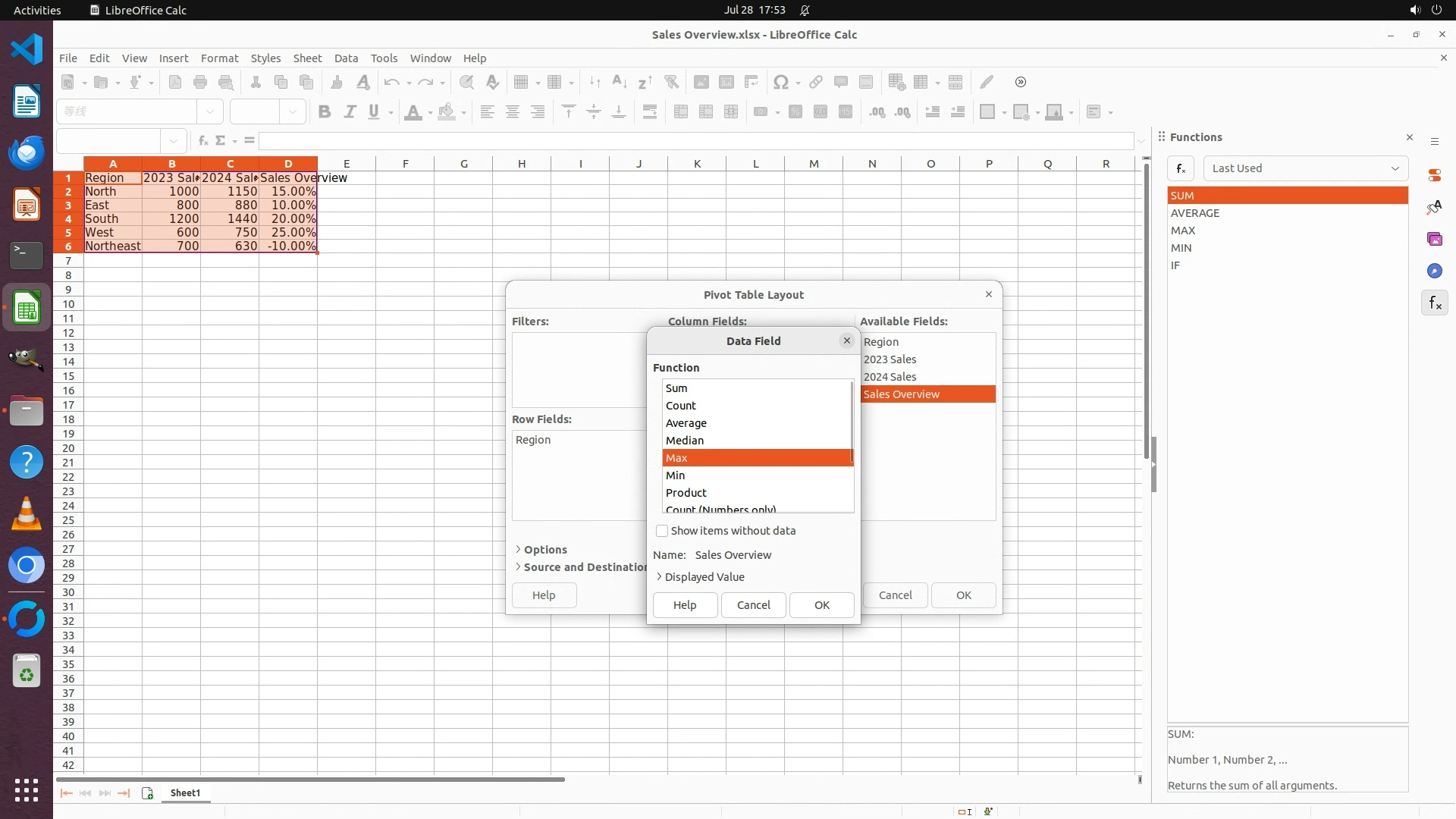Click the Print toolbar icon
Screen dimensions: 1456x819
pos(200,82)
